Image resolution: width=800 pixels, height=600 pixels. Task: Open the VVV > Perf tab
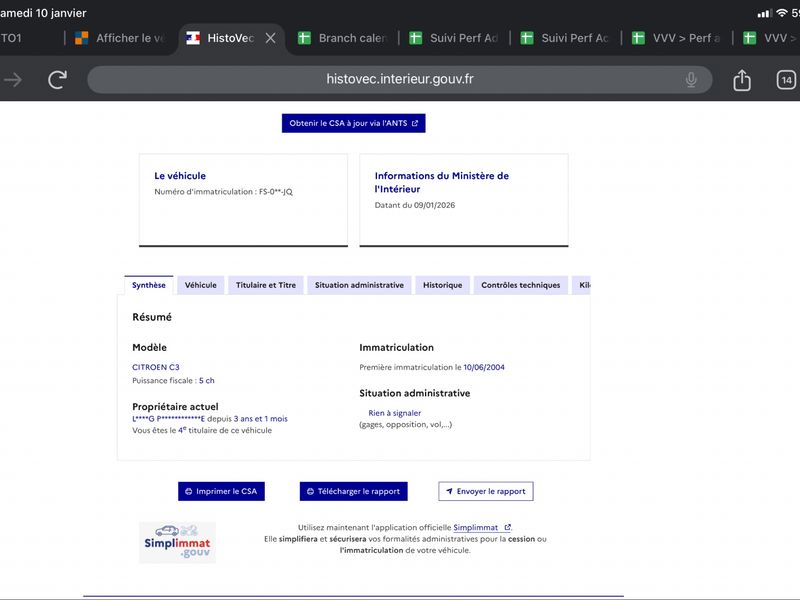(677, 38)
